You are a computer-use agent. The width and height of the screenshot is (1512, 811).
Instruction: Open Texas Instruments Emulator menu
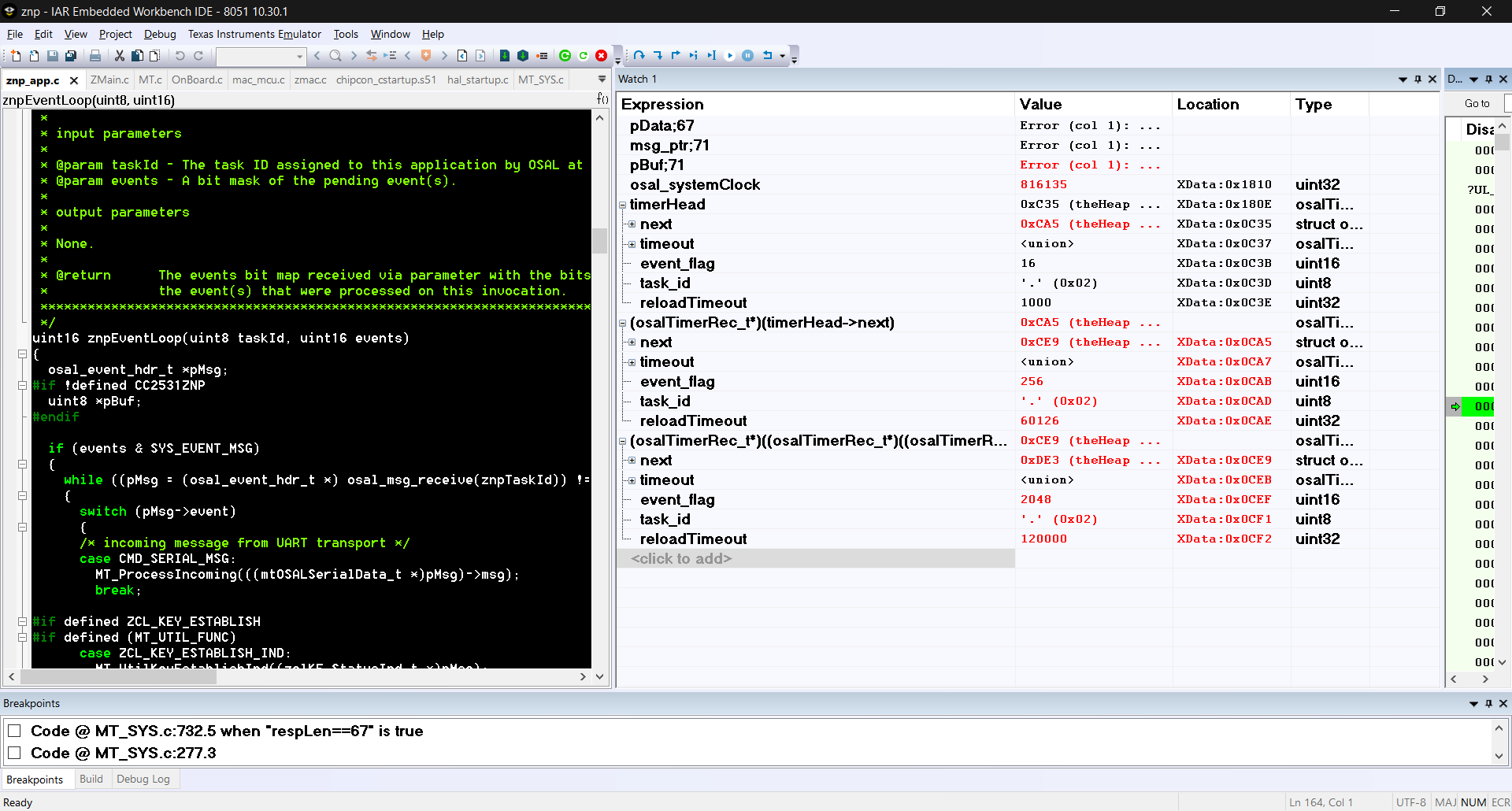(x=254, y=34)
